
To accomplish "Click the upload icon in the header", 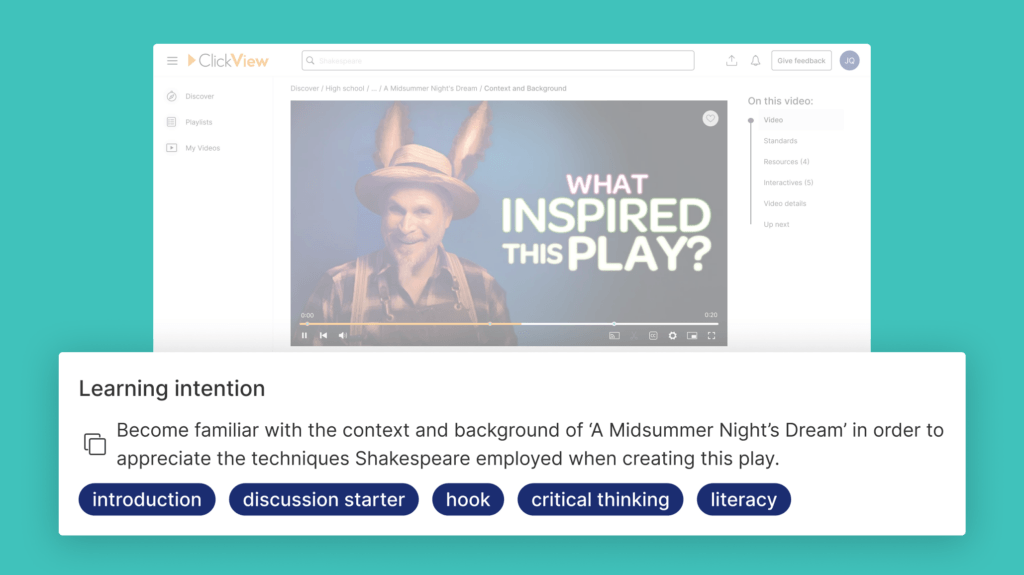I will coord(731,61).
